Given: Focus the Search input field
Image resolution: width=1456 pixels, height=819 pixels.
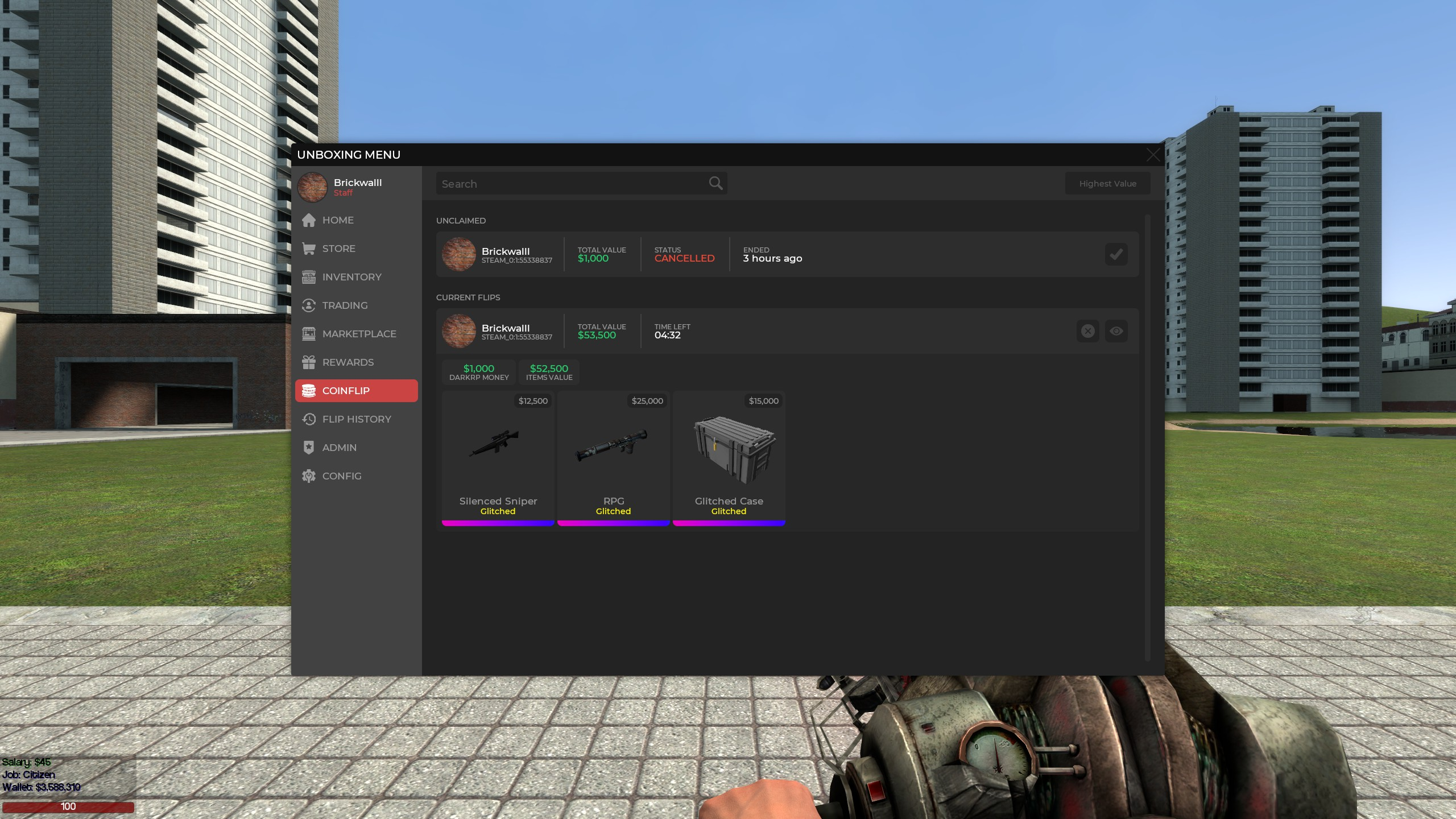Looking at the screenshot, I should tap(581, 184).
